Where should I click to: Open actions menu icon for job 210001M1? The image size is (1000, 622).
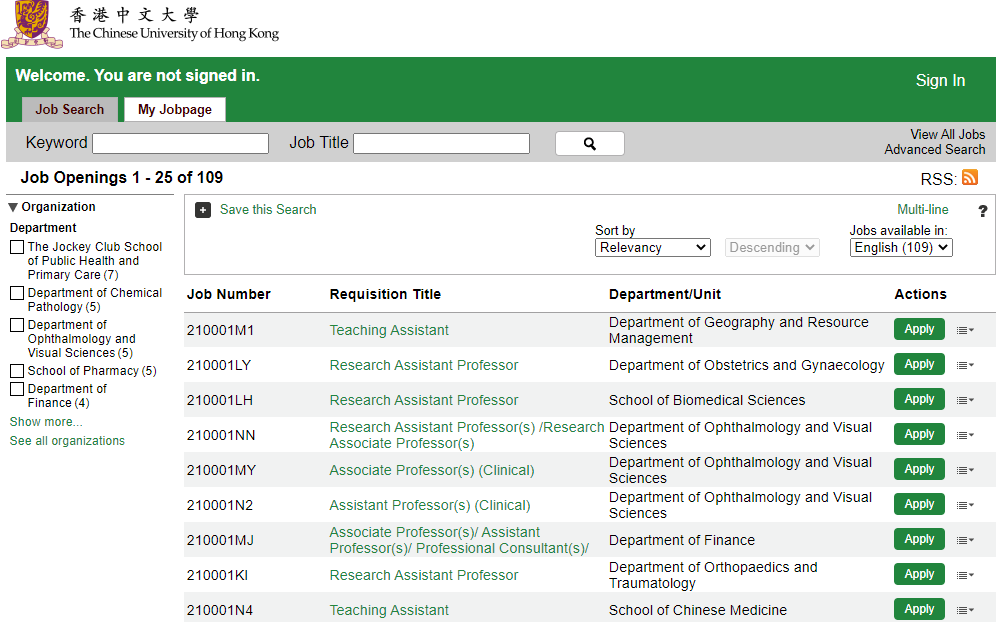coord(965,330)
